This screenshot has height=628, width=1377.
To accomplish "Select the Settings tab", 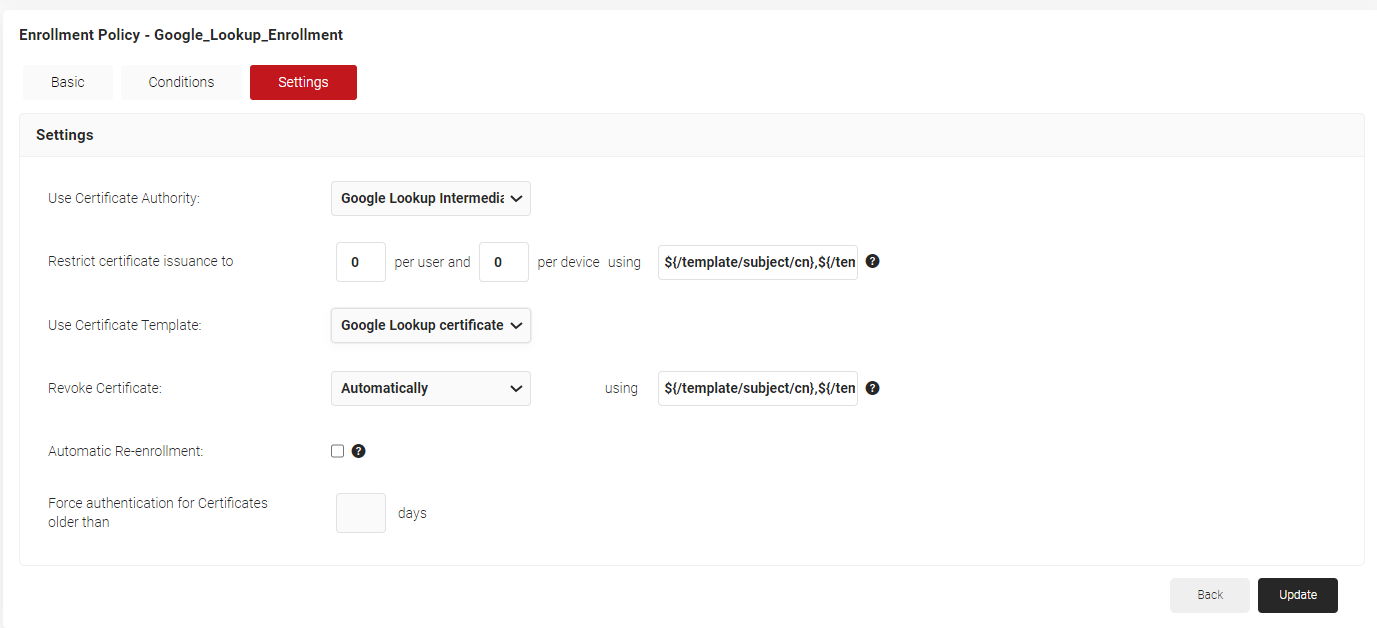I will coord(303,82).
